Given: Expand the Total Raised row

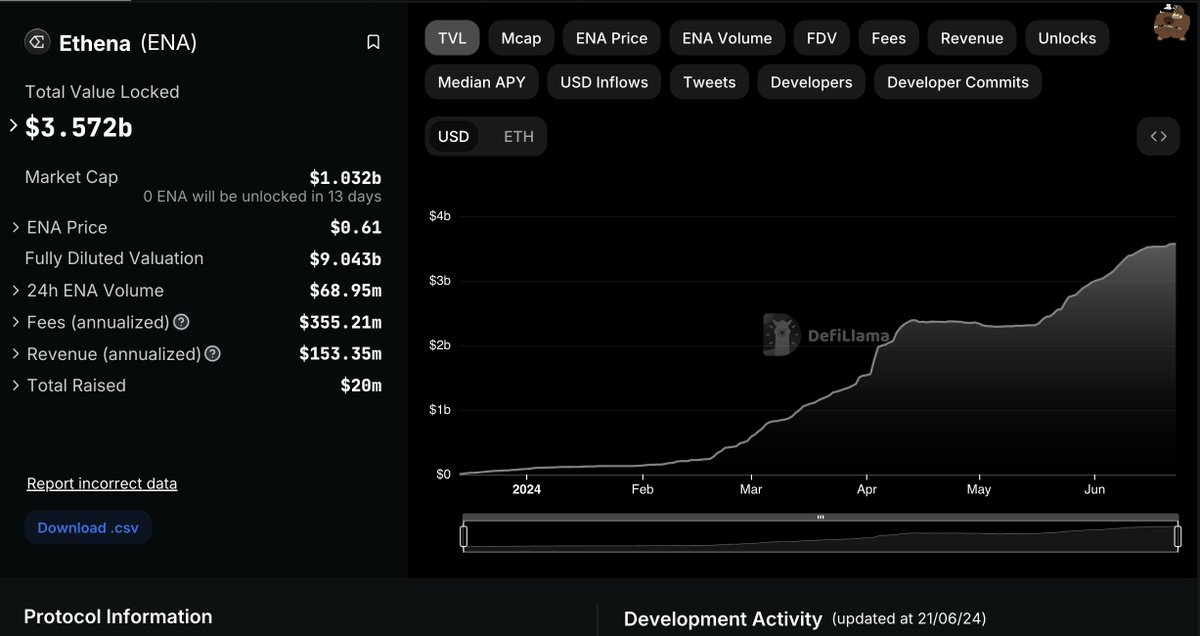Looking at the screenshot, I should 16,385.
